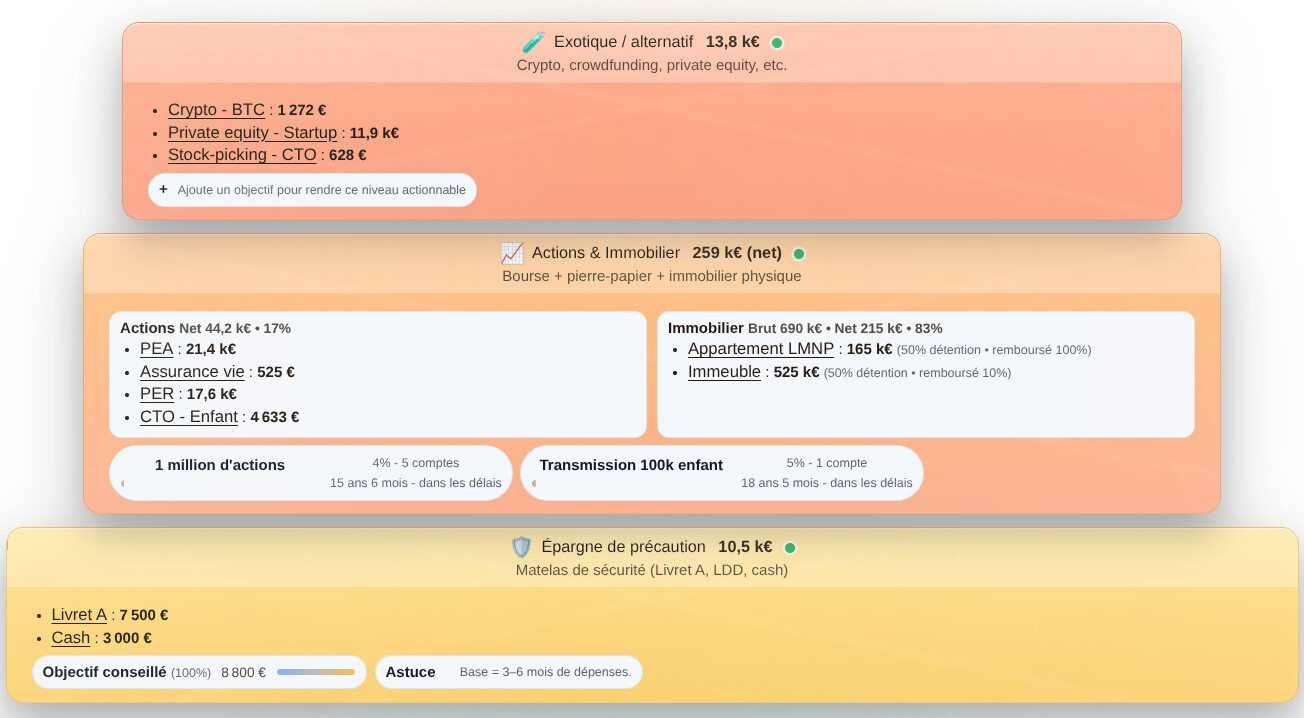The image size is (1304, 718).
Task: Open the PEA account details
Action: (x=156, y=349)
